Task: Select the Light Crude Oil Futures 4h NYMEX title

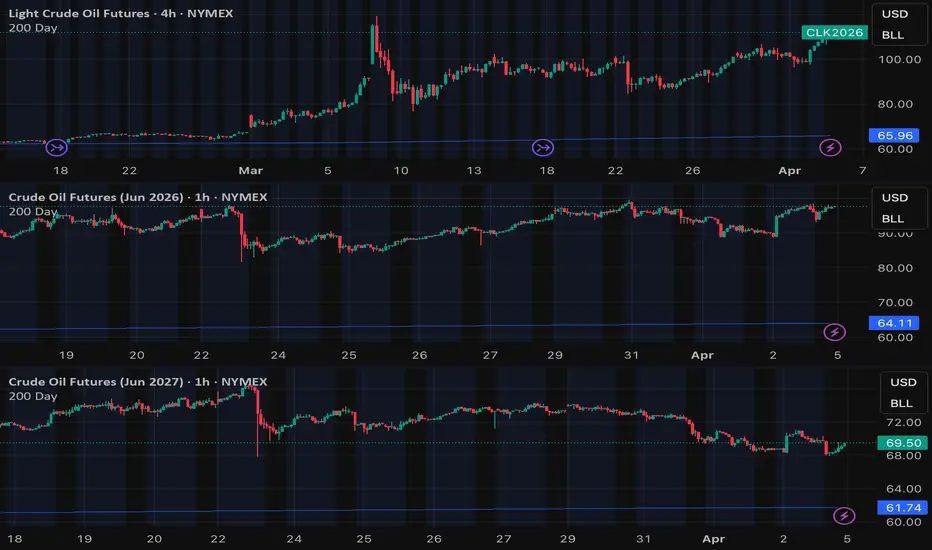Action: point(121,13)
